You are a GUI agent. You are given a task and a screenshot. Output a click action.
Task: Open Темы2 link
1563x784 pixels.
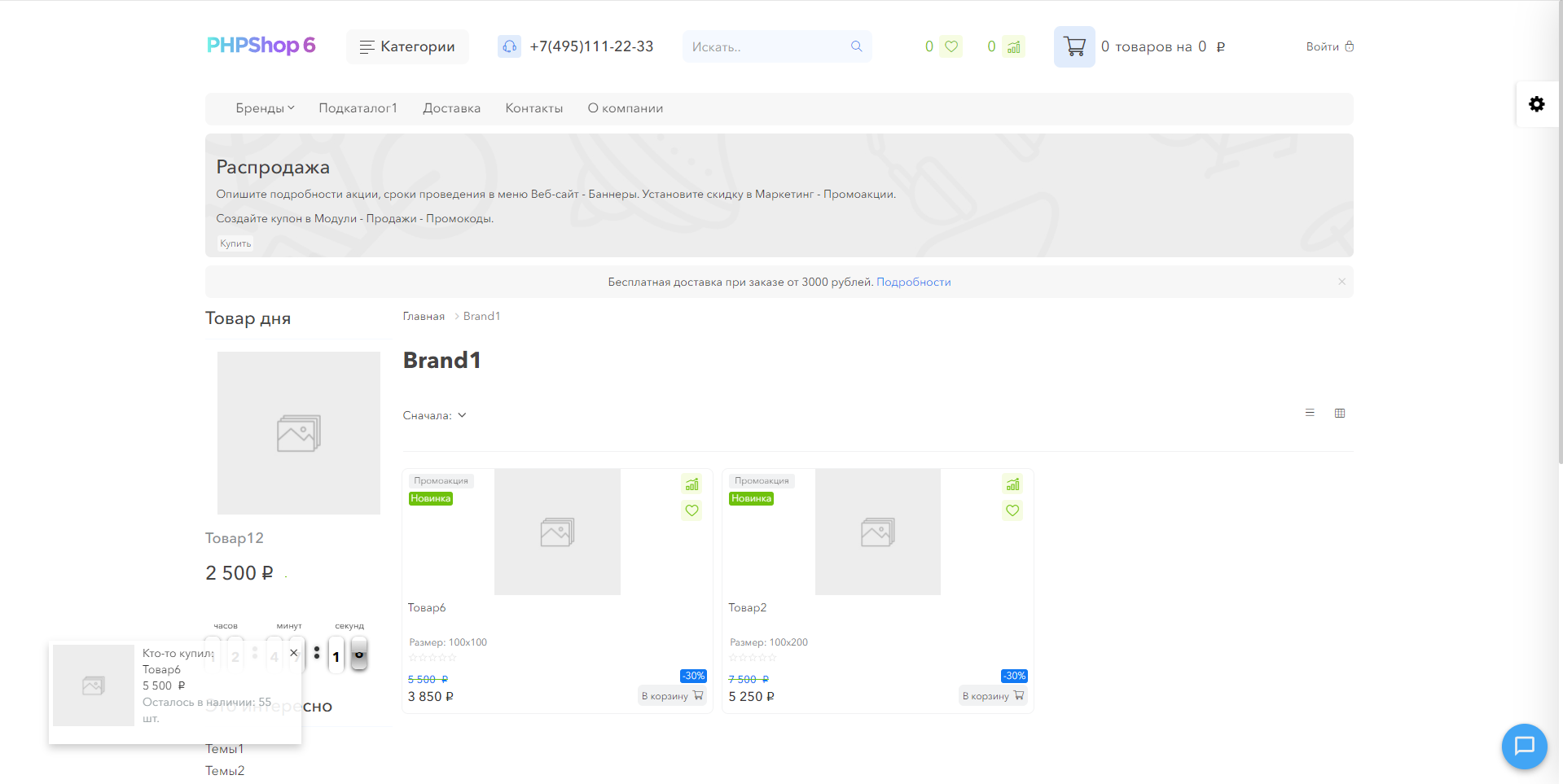click(x=225, y=771)
